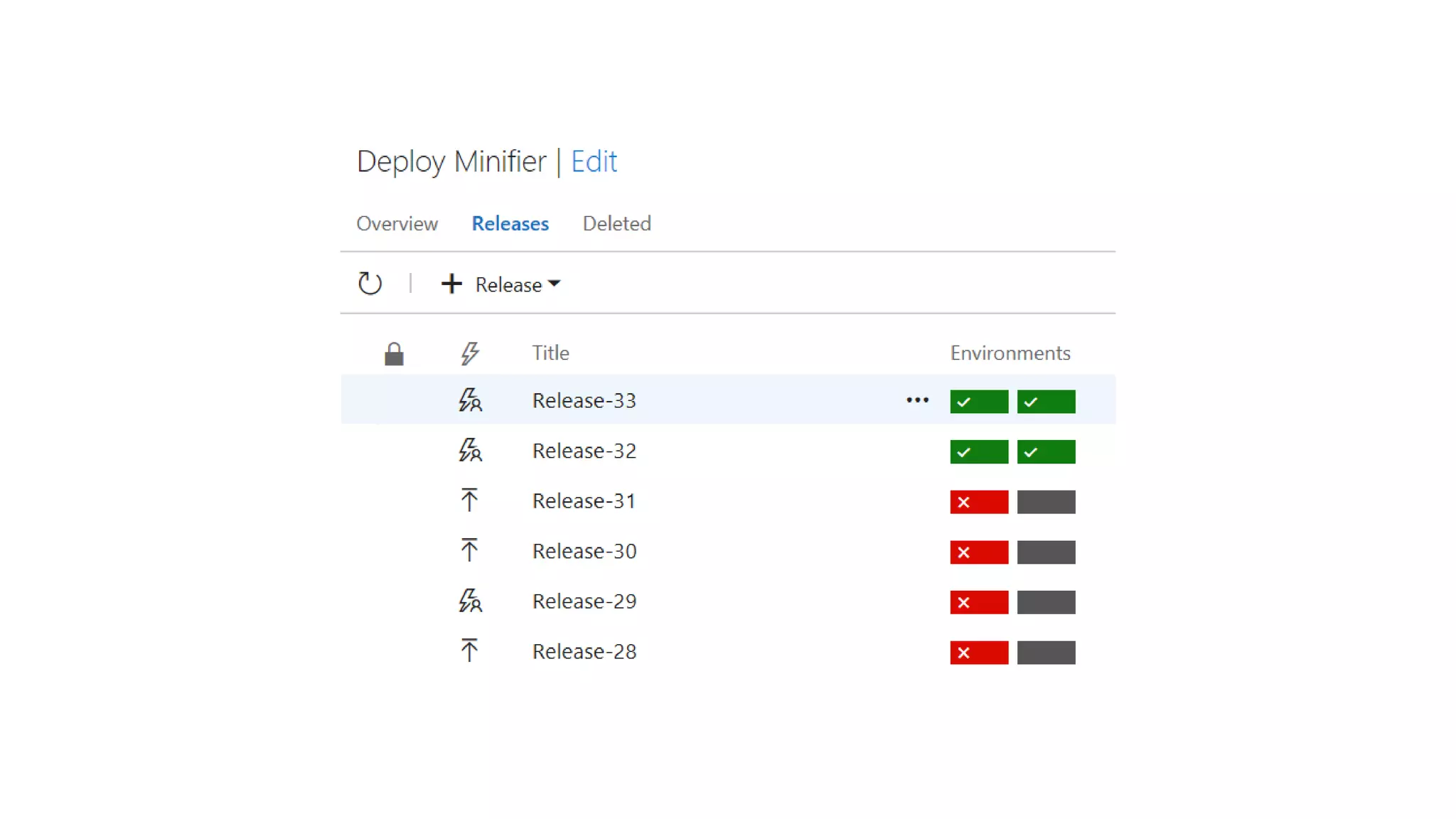1456x819 pixels.
Task: Click the trigger icon next to Release-33
Action: (469, 400)
